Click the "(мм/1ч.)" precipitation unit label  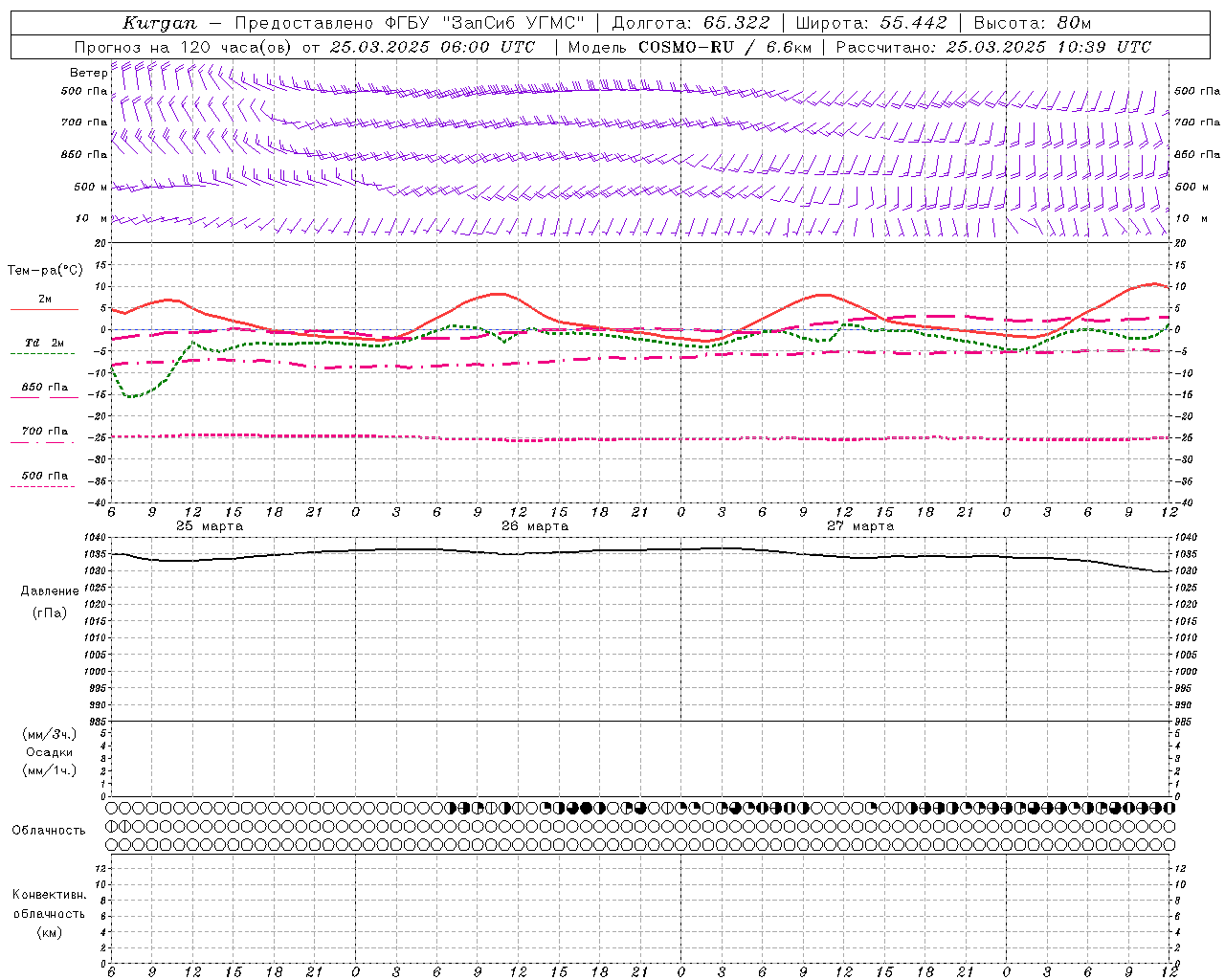point(50,770)
